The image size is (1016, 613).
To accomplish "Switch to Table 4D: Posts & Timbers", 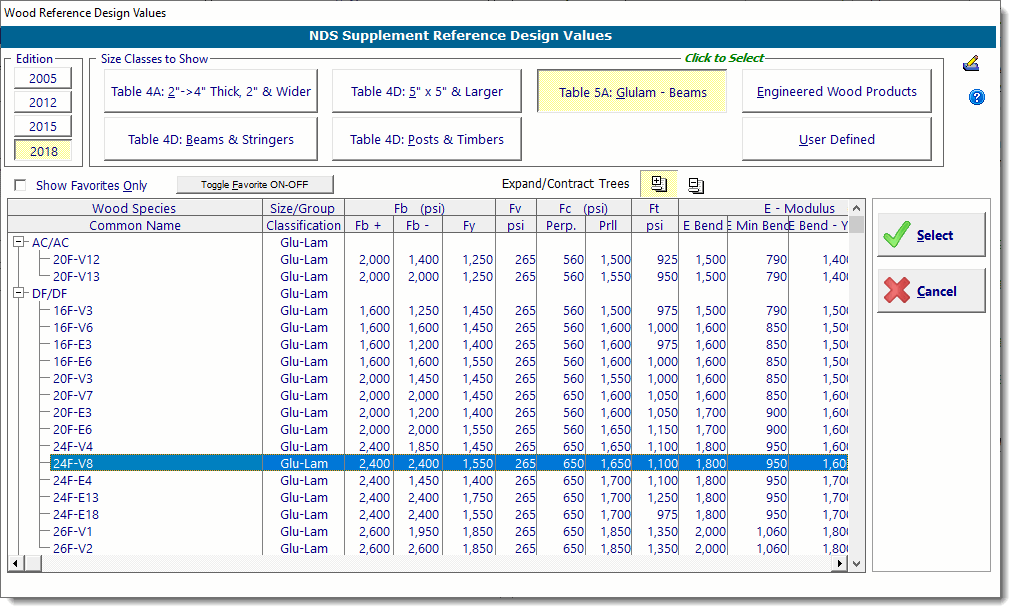I will tap(427, 140).
